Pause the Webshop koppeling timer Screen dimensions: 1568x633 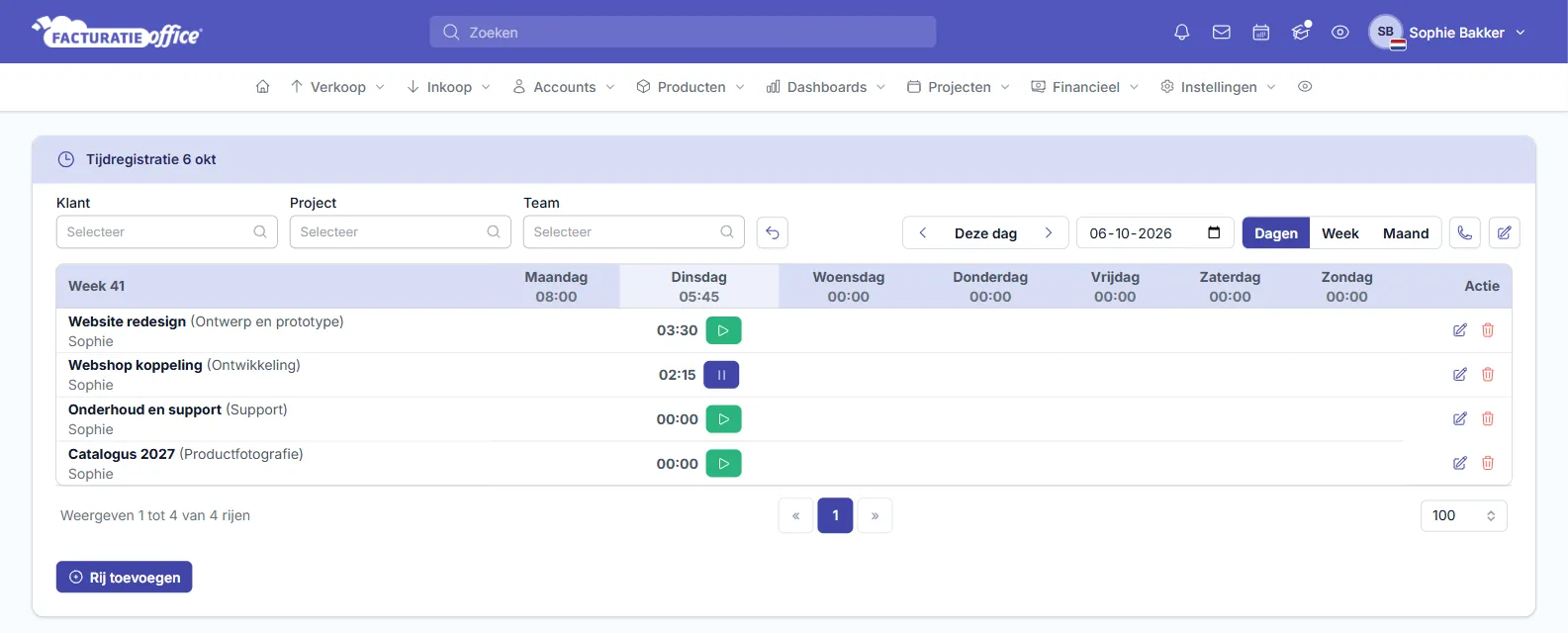[721, 375]
